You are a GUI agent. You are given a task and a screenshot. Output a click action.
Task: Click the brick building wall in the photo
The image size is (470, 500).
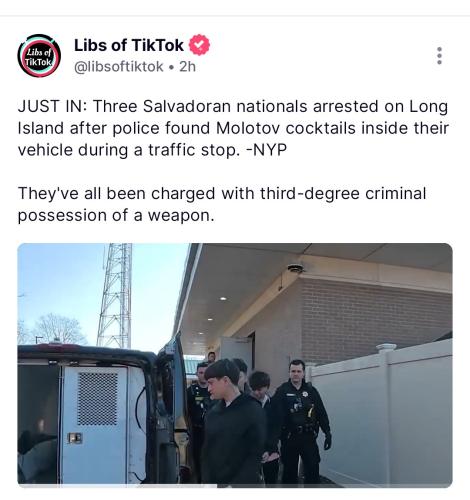pyautogui.click(x=373, y=317)
